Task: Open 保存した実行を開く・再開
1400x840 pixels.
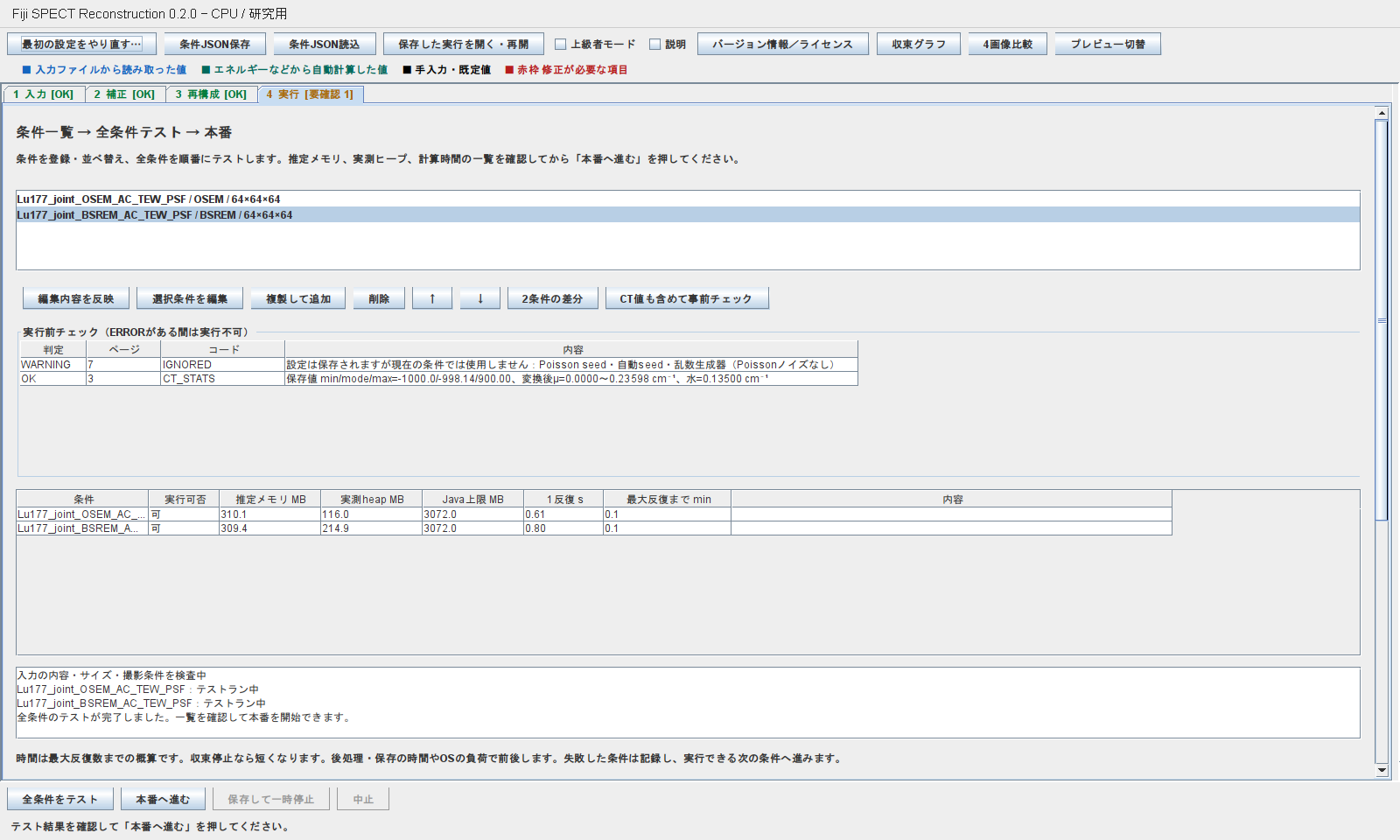Action: (464, 44)
